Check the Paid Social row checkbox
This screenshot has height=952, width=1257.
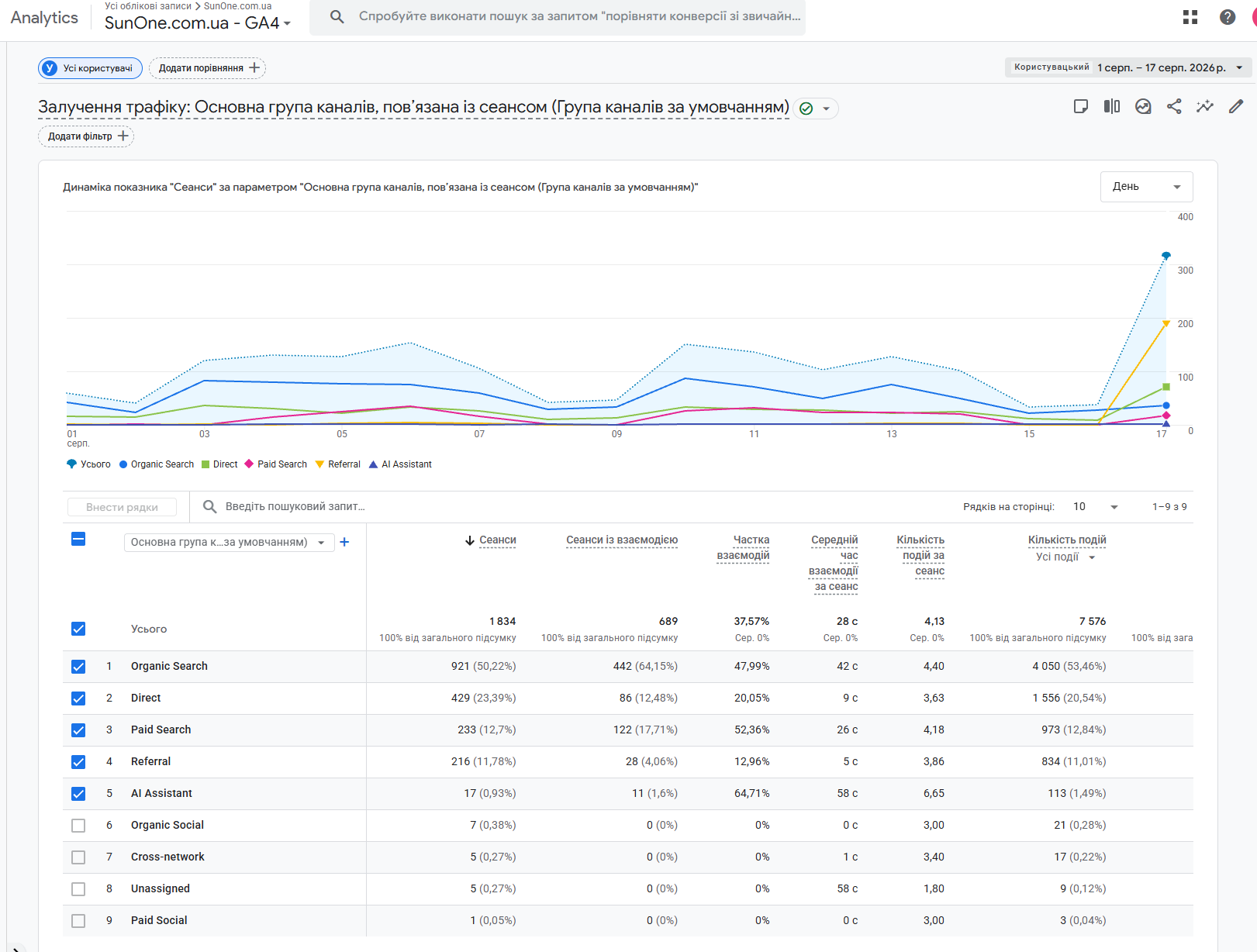click(x=78, y=921)
